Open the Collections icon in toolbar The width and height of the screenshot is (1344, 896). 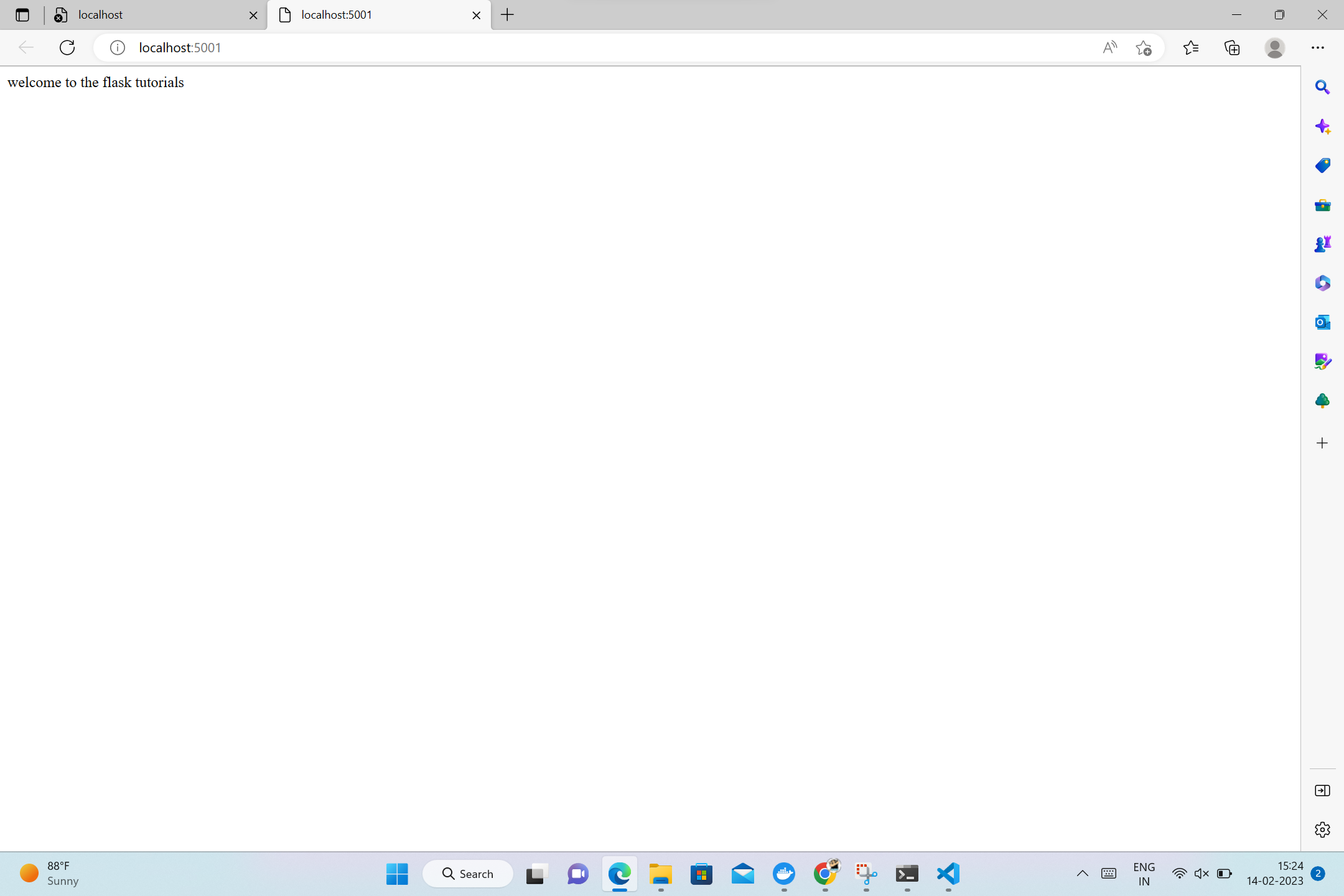coord(1232,47)
